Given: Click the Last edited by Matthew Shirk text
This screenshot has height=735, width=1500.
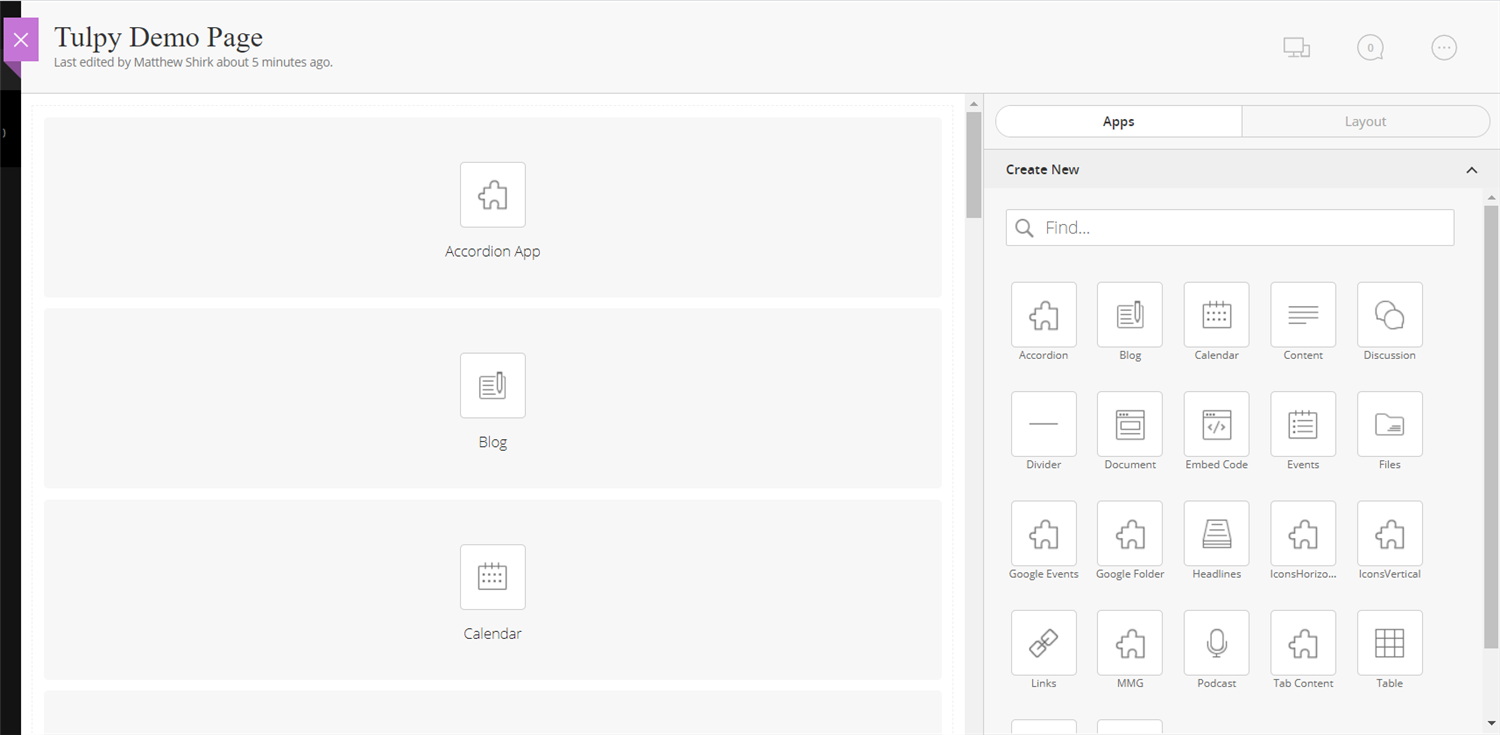Looking at the screenshot, I should click(193, 62).
